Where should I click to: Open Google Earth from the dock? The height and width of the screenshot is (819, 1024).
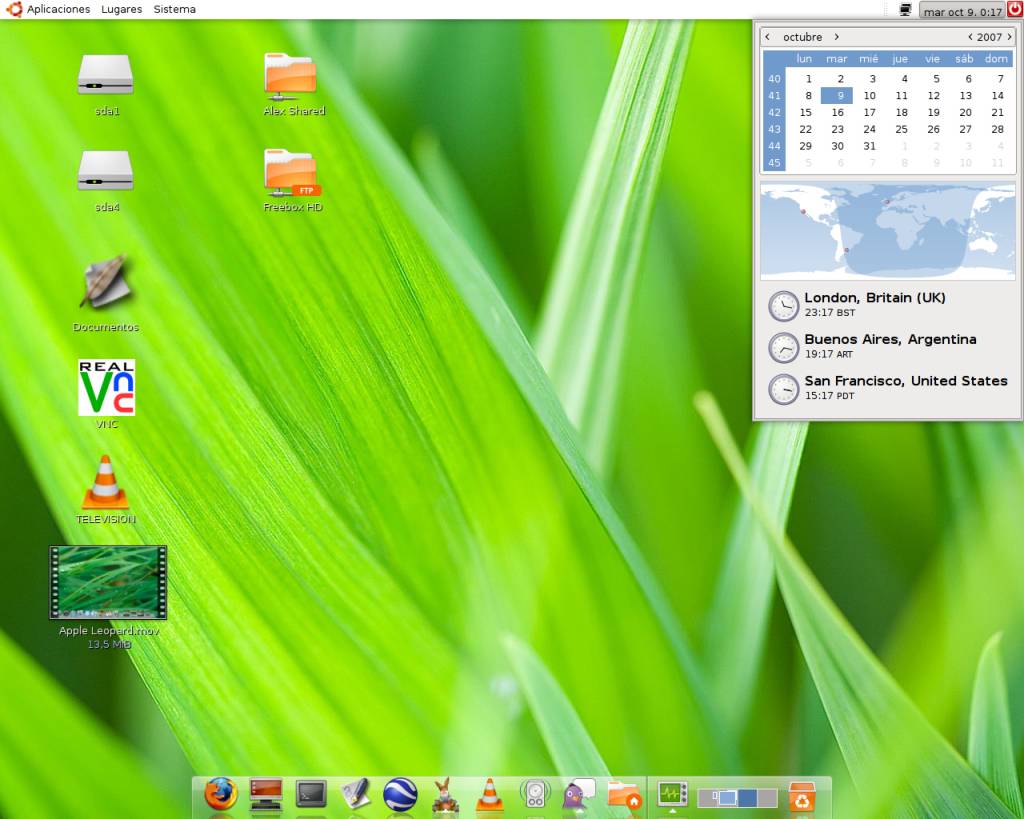point(400,794)
